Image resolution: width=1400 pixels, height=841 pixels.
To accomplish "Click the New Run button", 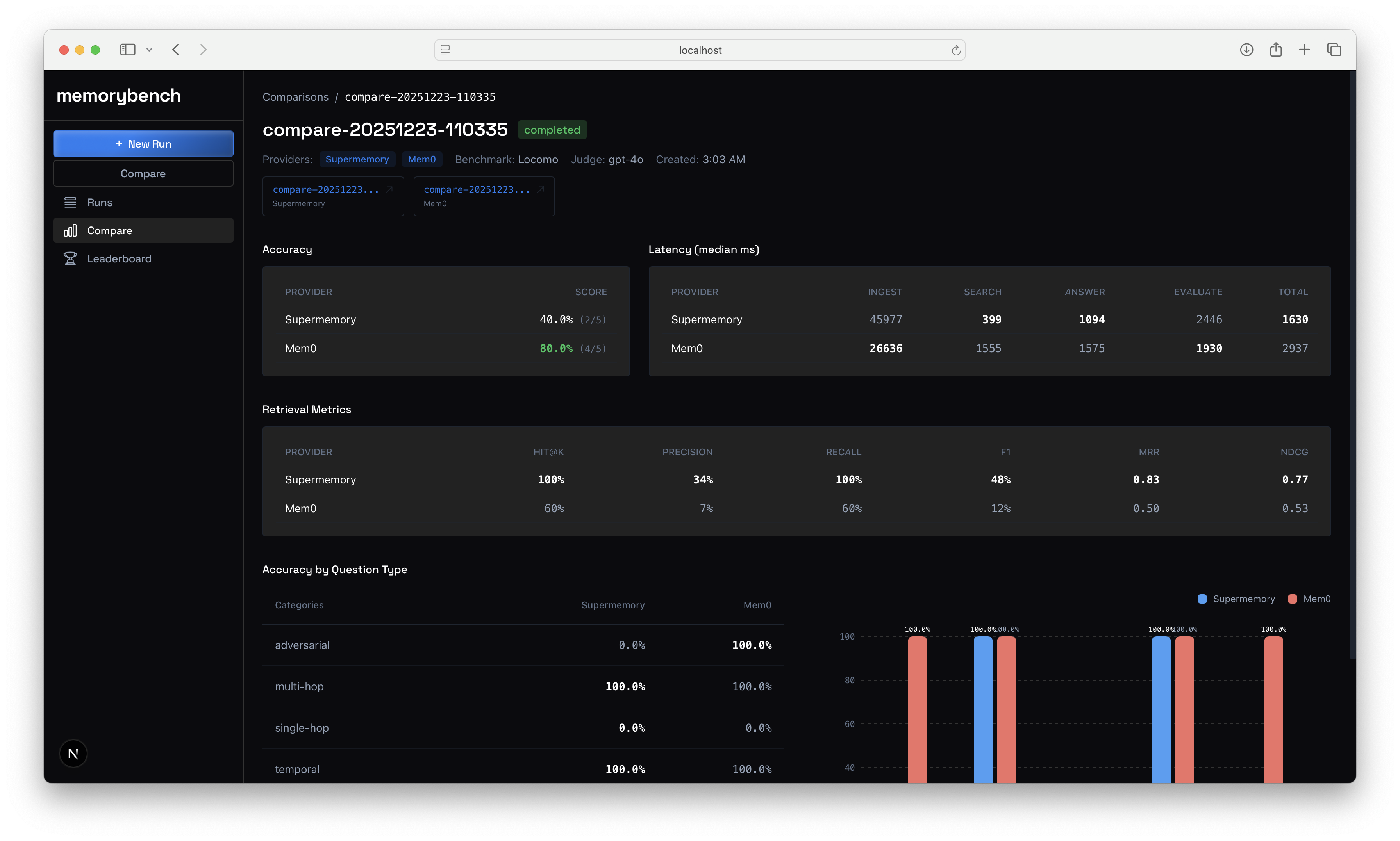I will coord(143,144).
